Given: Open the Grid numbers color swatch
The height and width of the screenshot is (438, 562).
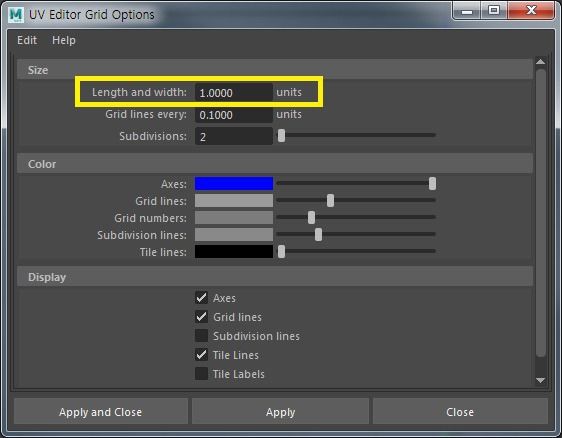Looking at the screenshot, I should tap(234, 218).
